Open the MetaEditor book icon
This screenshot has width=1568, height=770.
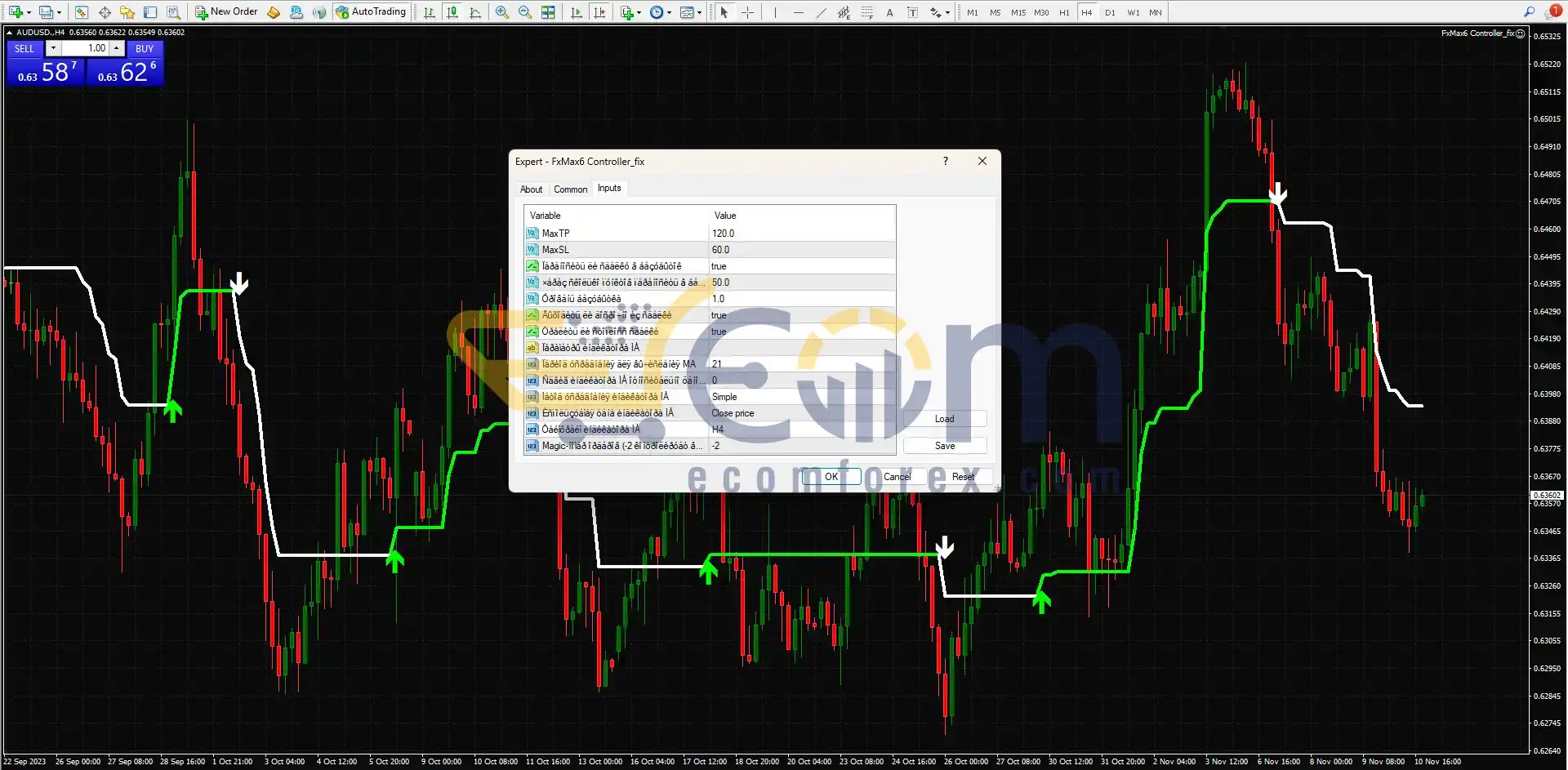pyautogui.click(x=274, y=12)
